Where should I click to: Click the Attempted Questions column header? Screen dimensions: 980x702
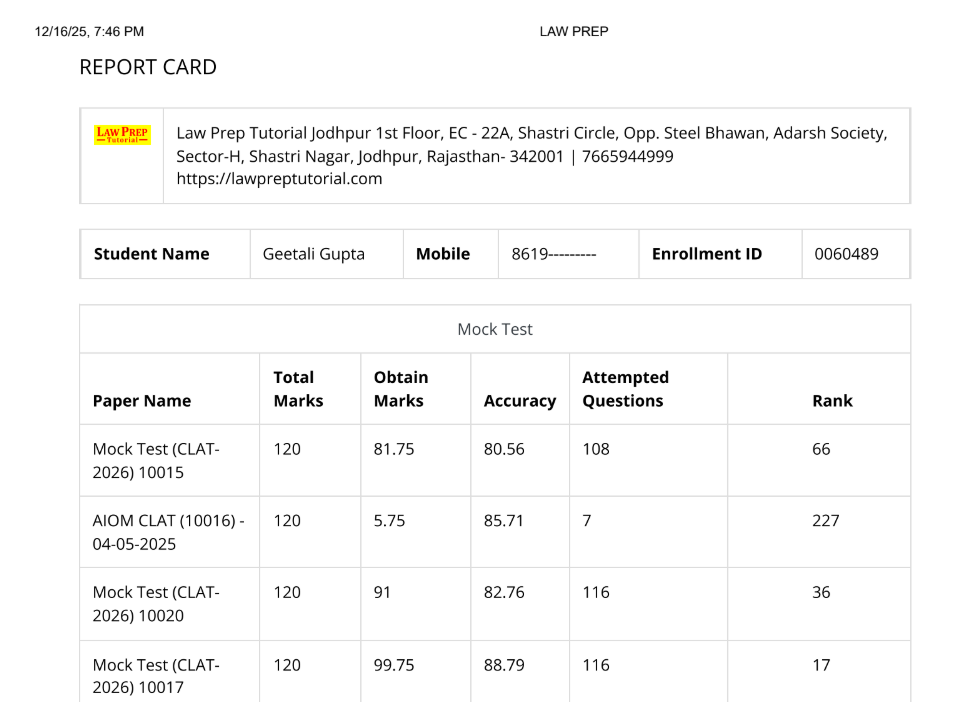click(625, 389)
